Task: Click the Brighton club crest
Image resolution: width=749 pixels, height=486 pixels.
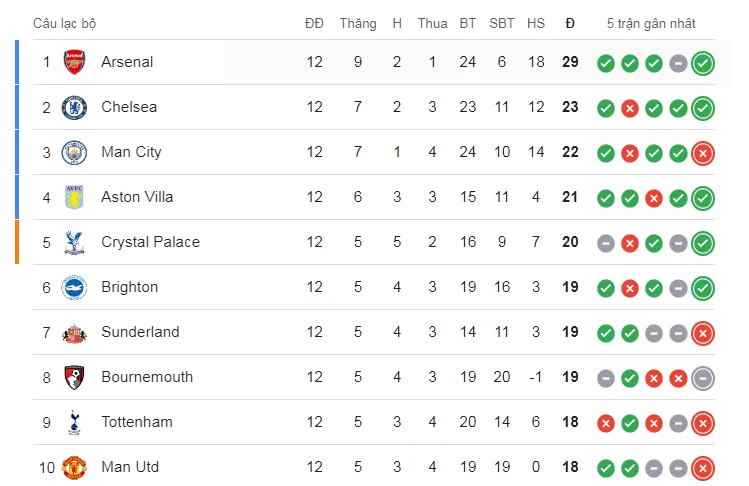Action: pos(74,287)
